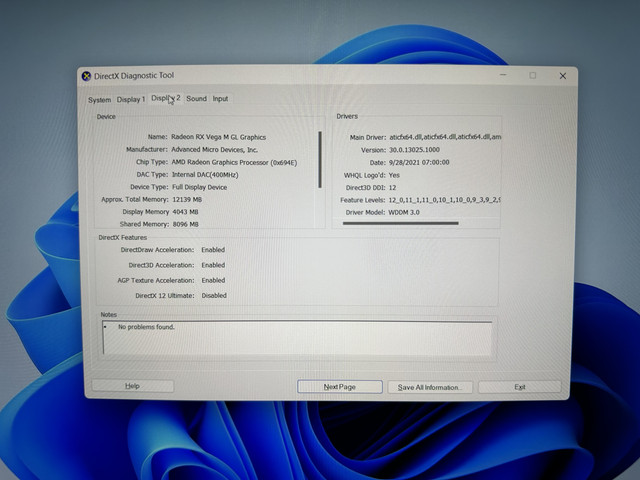Switch to the Input tab
This screenshot has width=640, height=480.
tap(220, 98)
